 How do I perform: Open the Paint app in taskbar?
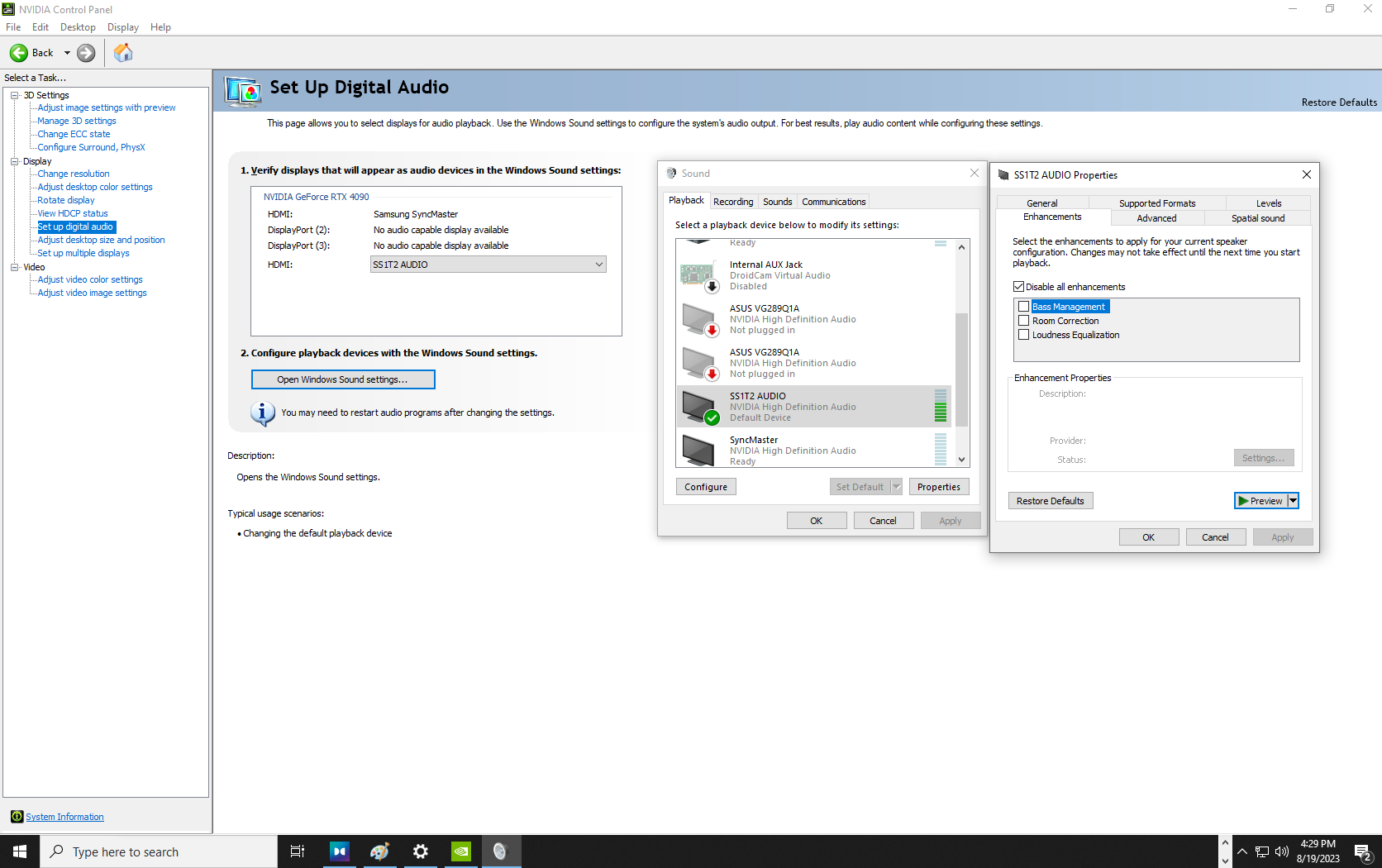click(379, 851)
